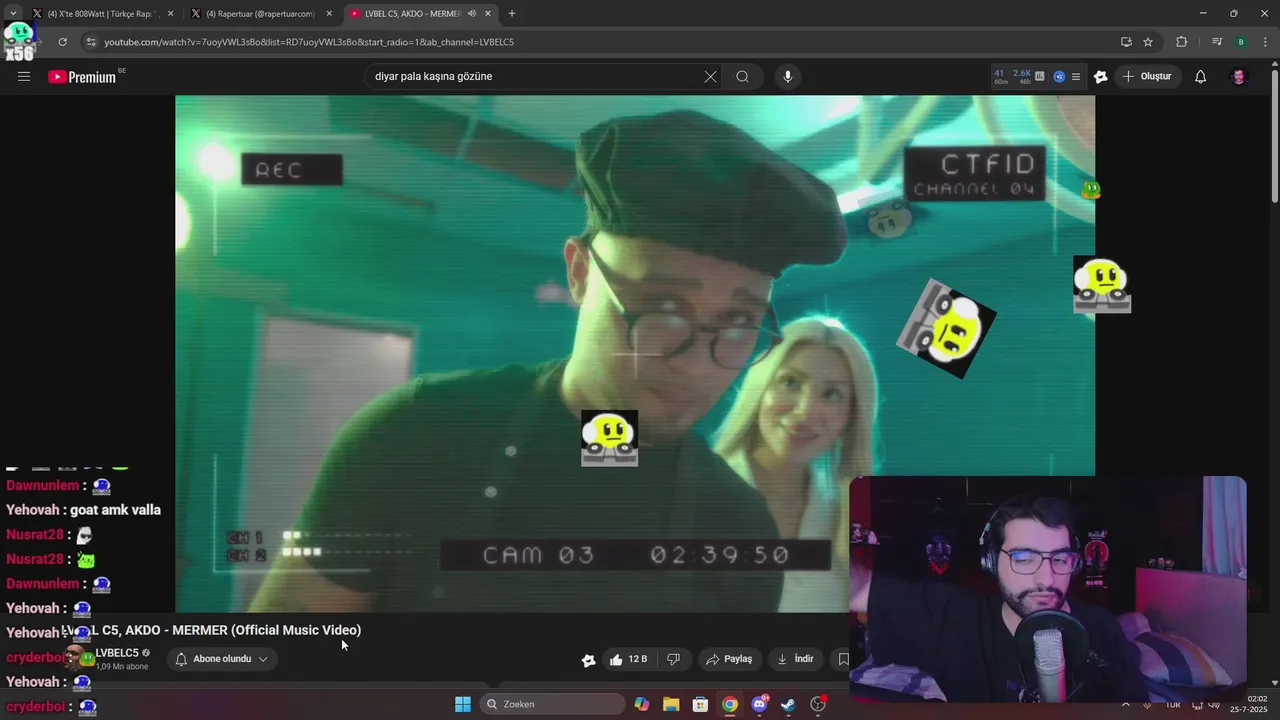Start voice search with microphone
The height and width of the screenshot is (720, 1280).
pos(788,76)
